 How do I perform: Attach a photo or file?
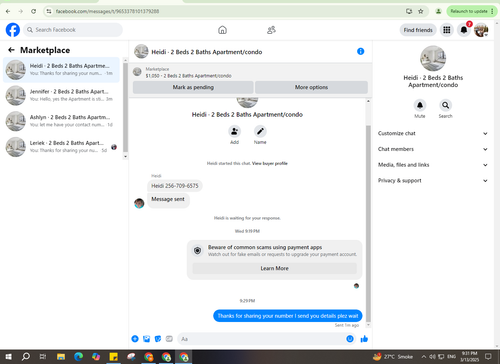point(146,339)
